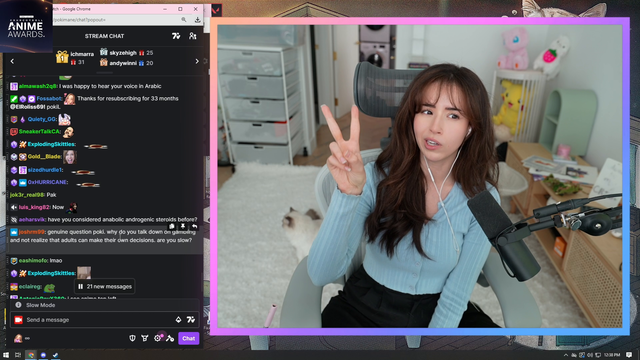This screenshot has height=360, width=640.
Task: Show next gift leaderboard page arrow
Action: coord(197,61)
